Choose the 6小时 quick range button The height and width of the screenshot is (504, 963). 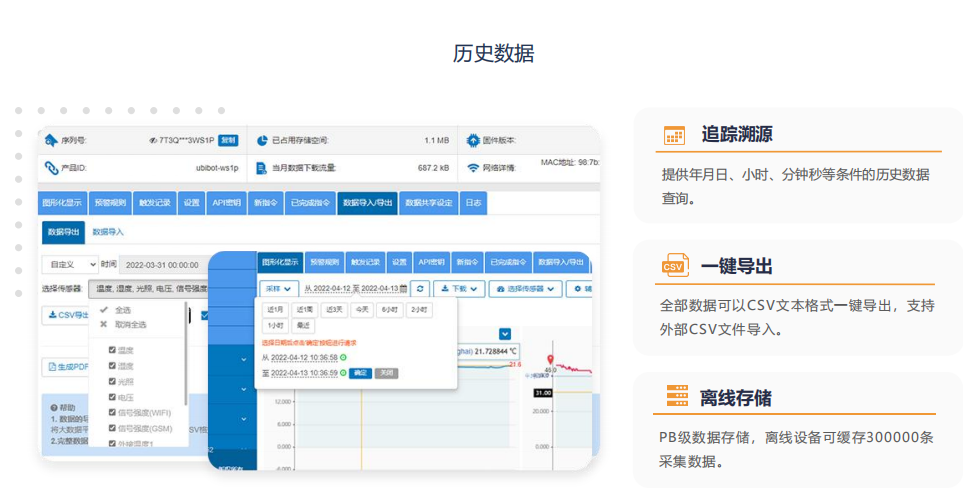point(389,309)
